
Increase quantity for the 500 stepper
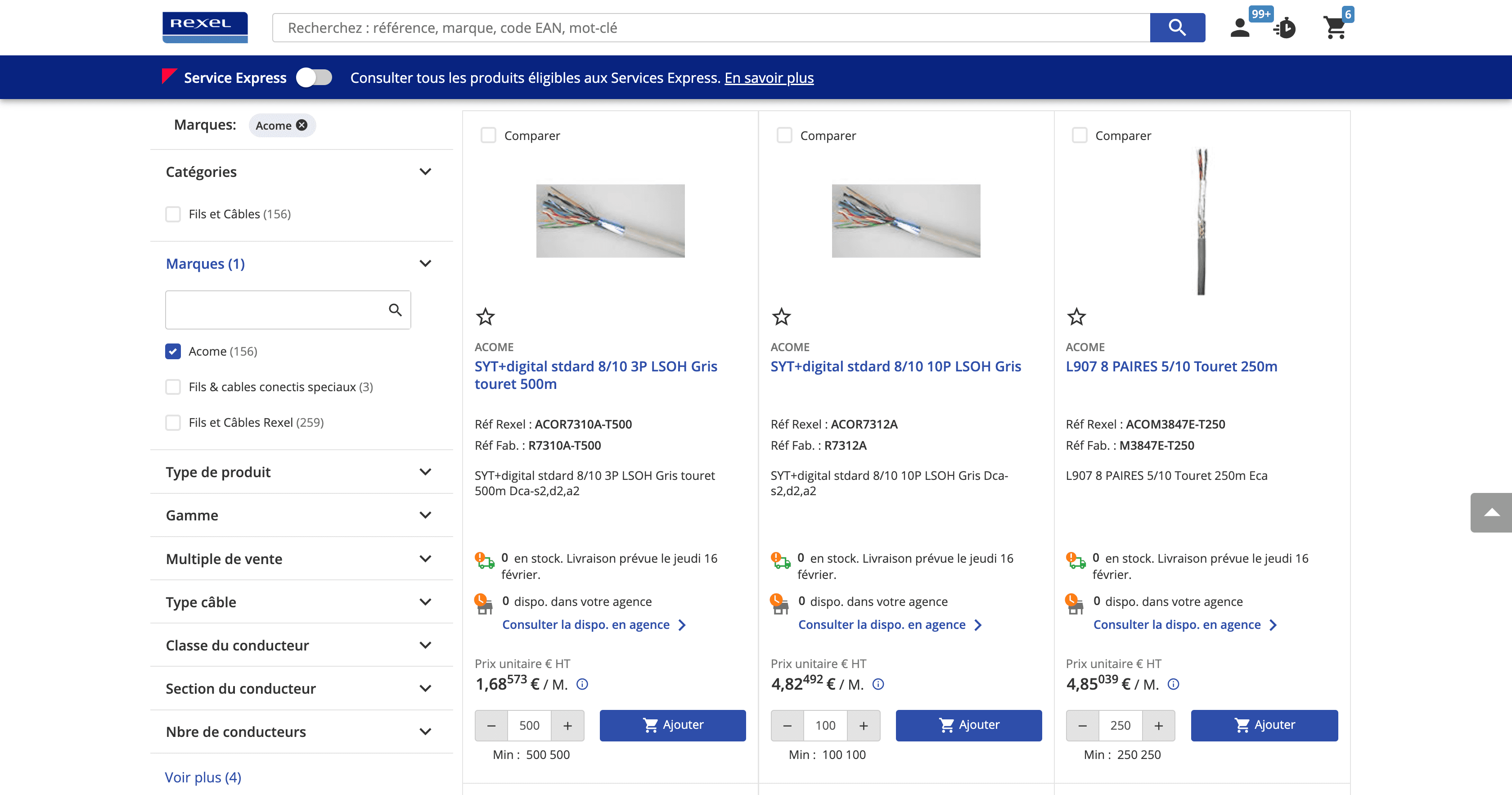(x=567, y=726)
